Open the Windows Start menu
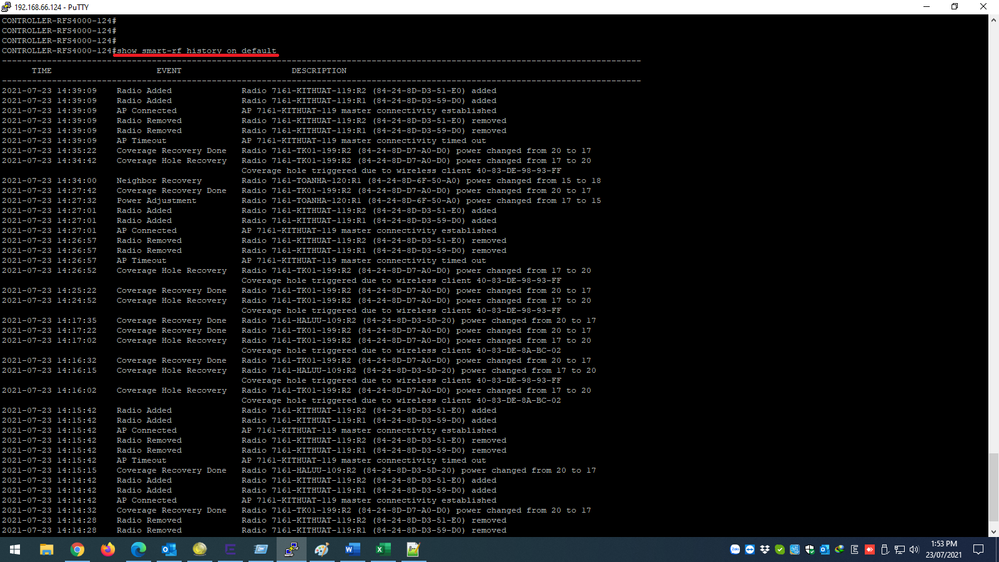The image size is (999, 562). point(15,549)
